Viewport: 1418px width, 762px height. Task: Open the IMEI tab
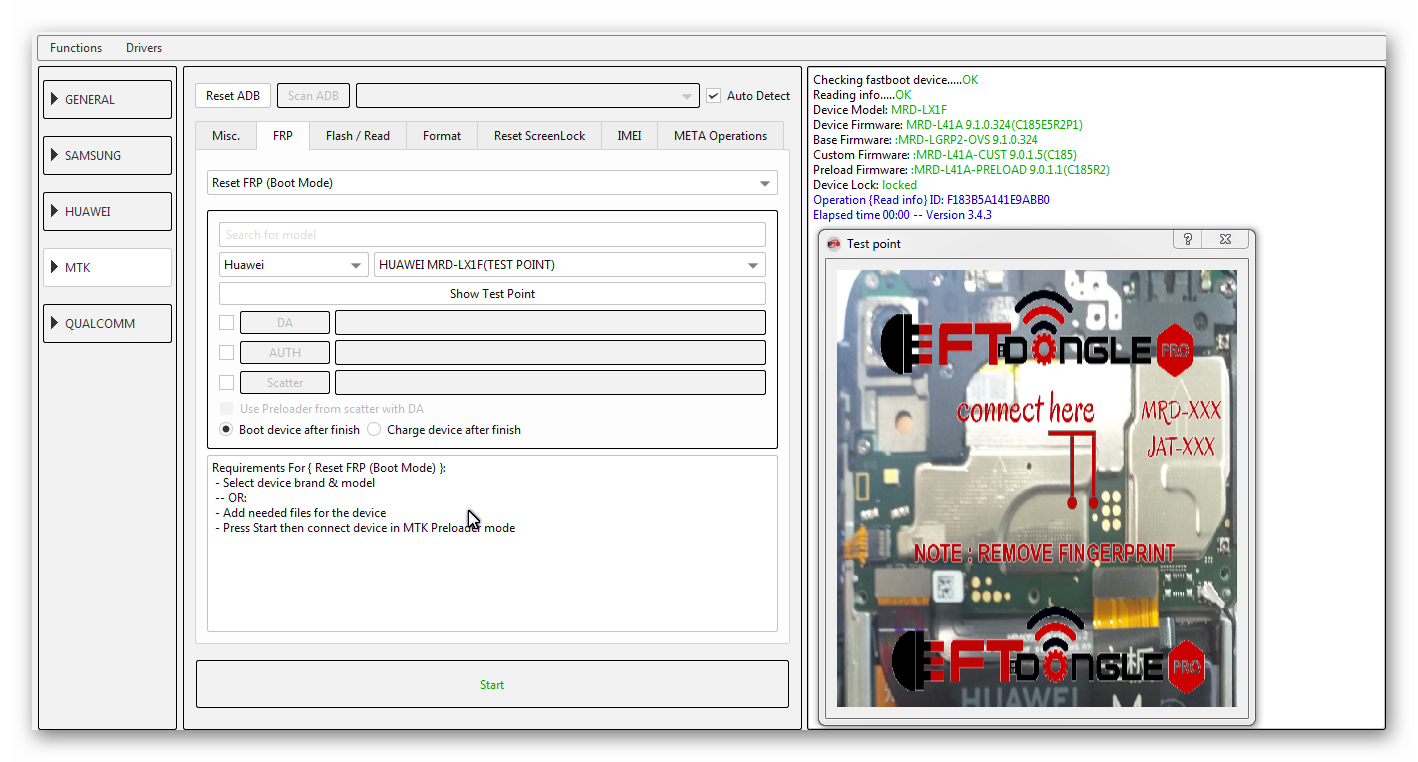(x=629, y=136)
